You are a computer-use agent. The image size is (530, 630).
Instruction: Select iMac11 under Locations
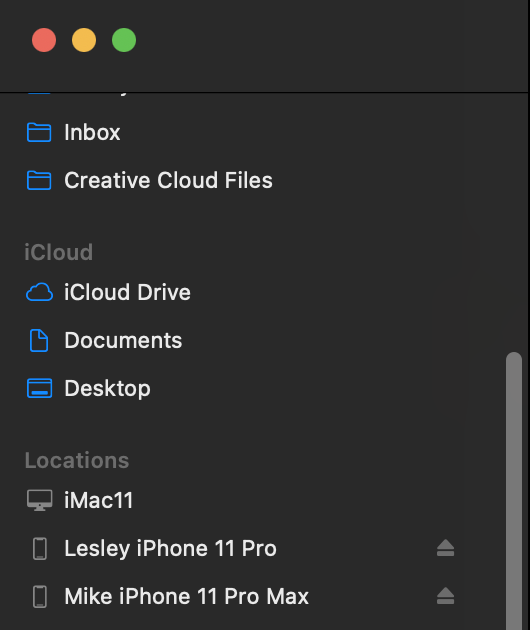click(98, 500)
